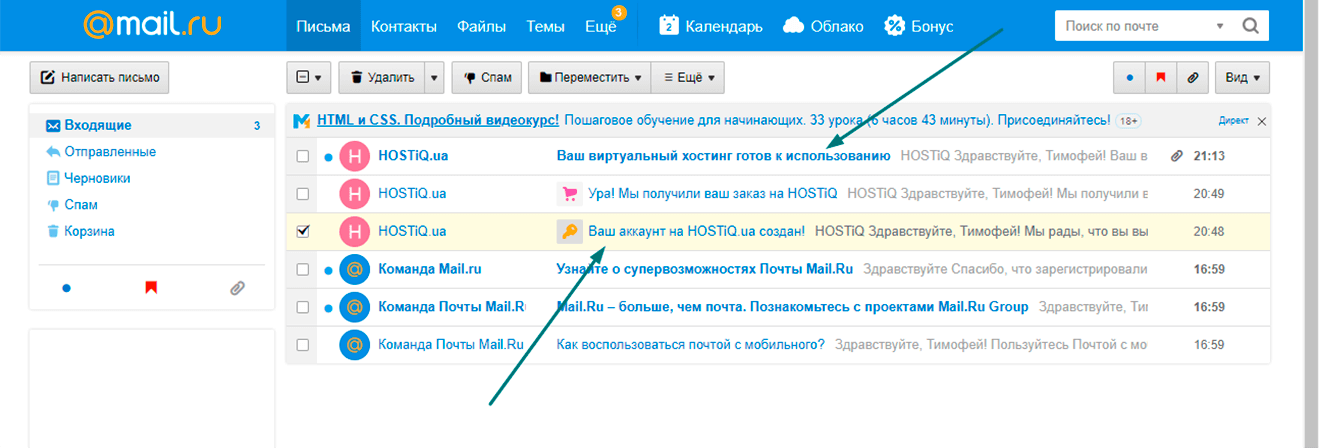
Task: Check the 'Mail.Ru – больше, чем почта' message checkbox
Action: click(x=303, y=307)
